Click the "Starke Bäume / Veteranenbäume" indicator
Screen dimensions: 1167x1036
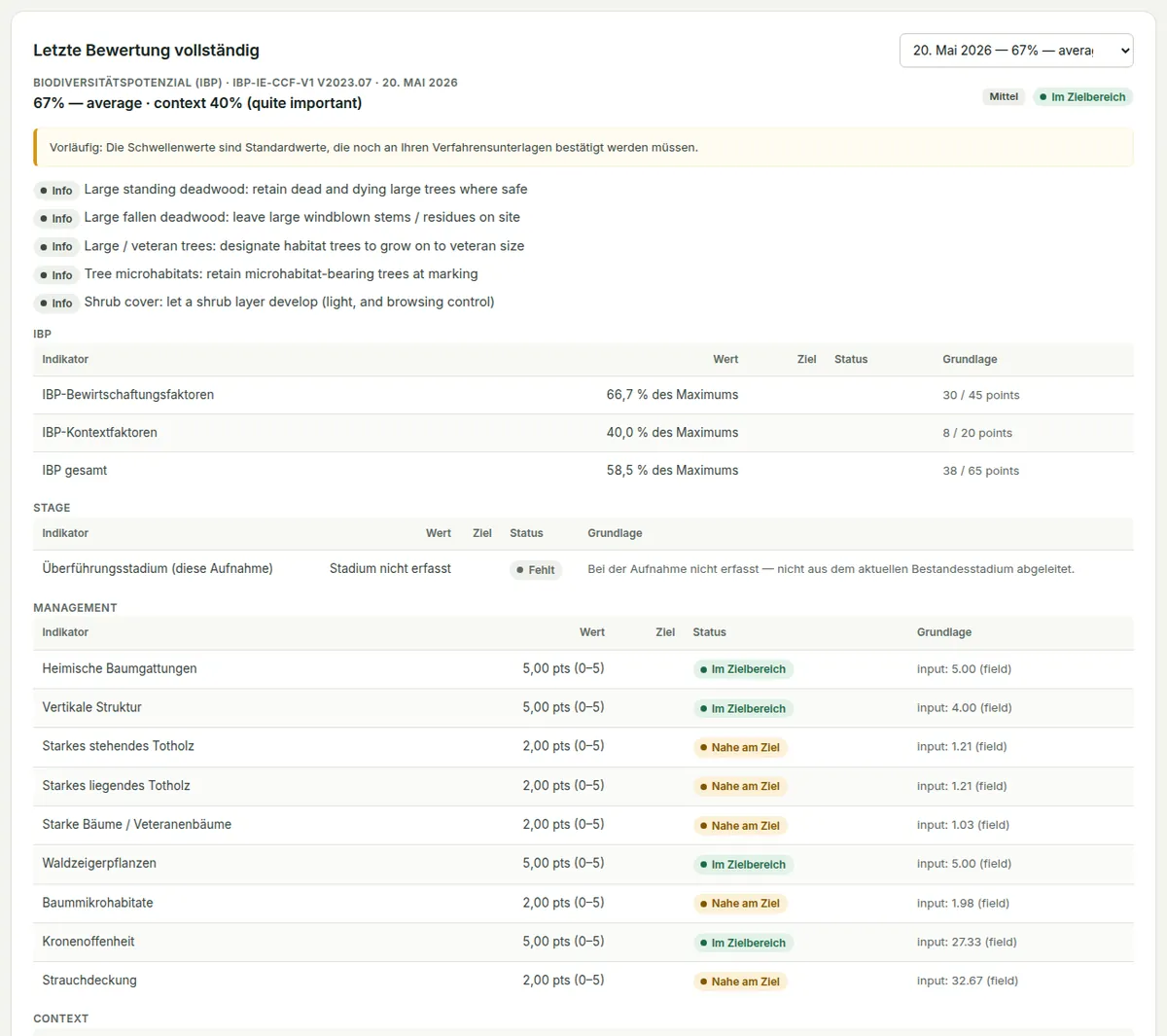137,825
